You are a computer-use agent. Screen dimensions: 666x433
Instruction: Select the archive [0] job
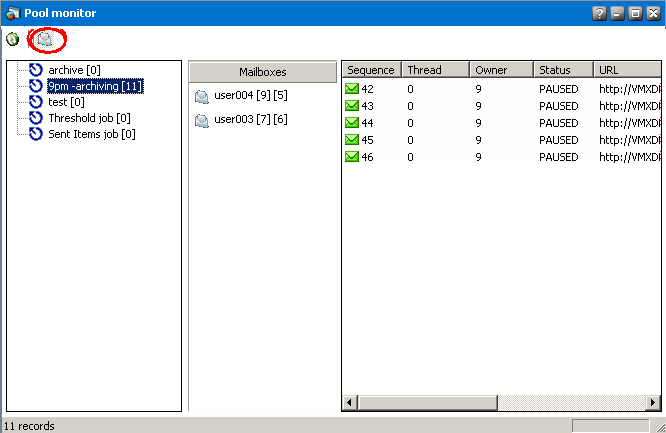pyautogui.click(x=74, y=70)
